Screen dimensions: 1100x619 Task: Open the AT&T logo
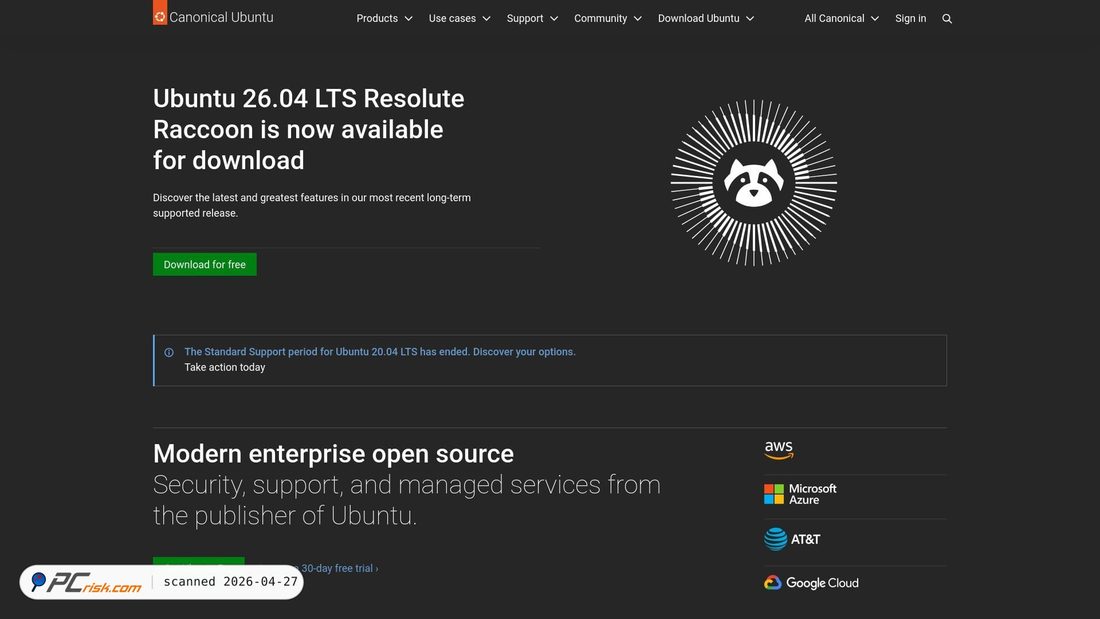tap(792, 539)
